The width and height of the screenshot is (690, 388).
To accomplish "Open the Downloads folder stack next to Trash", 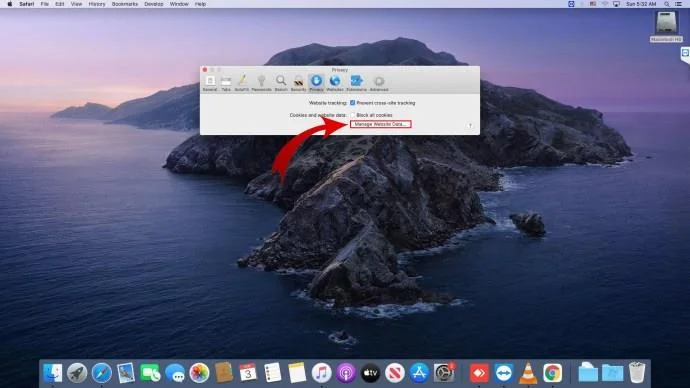I will (613, 373).
